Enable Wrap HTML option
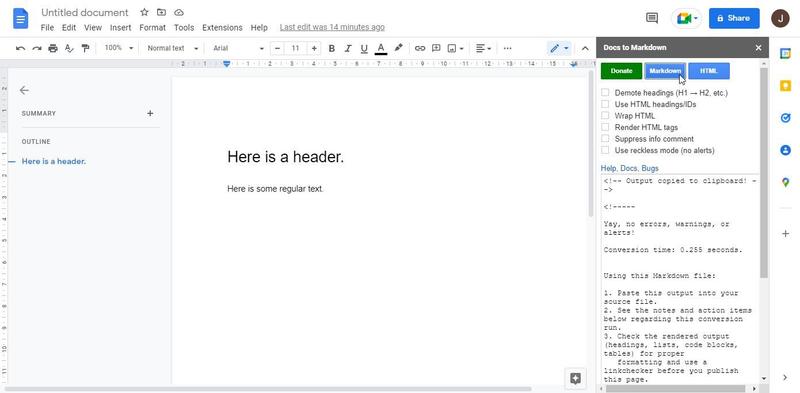 pos(605,116)
